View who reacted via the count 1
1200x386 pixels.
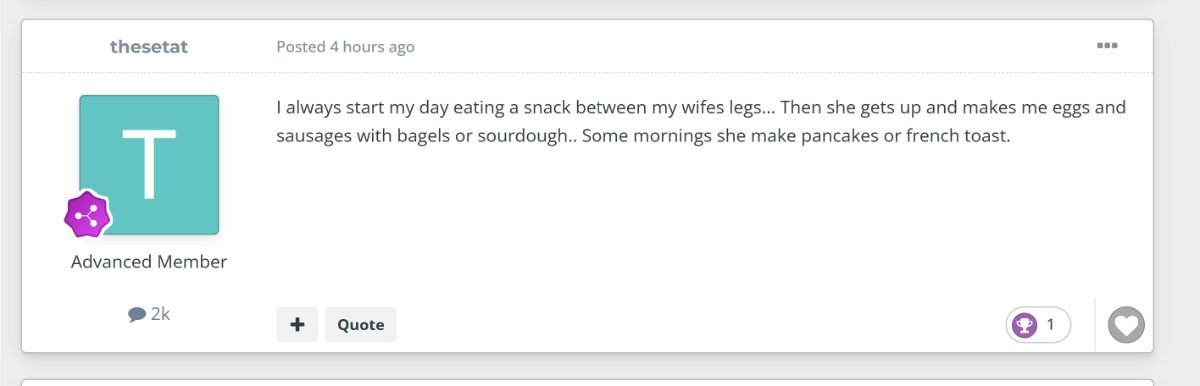click(1050, 325)
